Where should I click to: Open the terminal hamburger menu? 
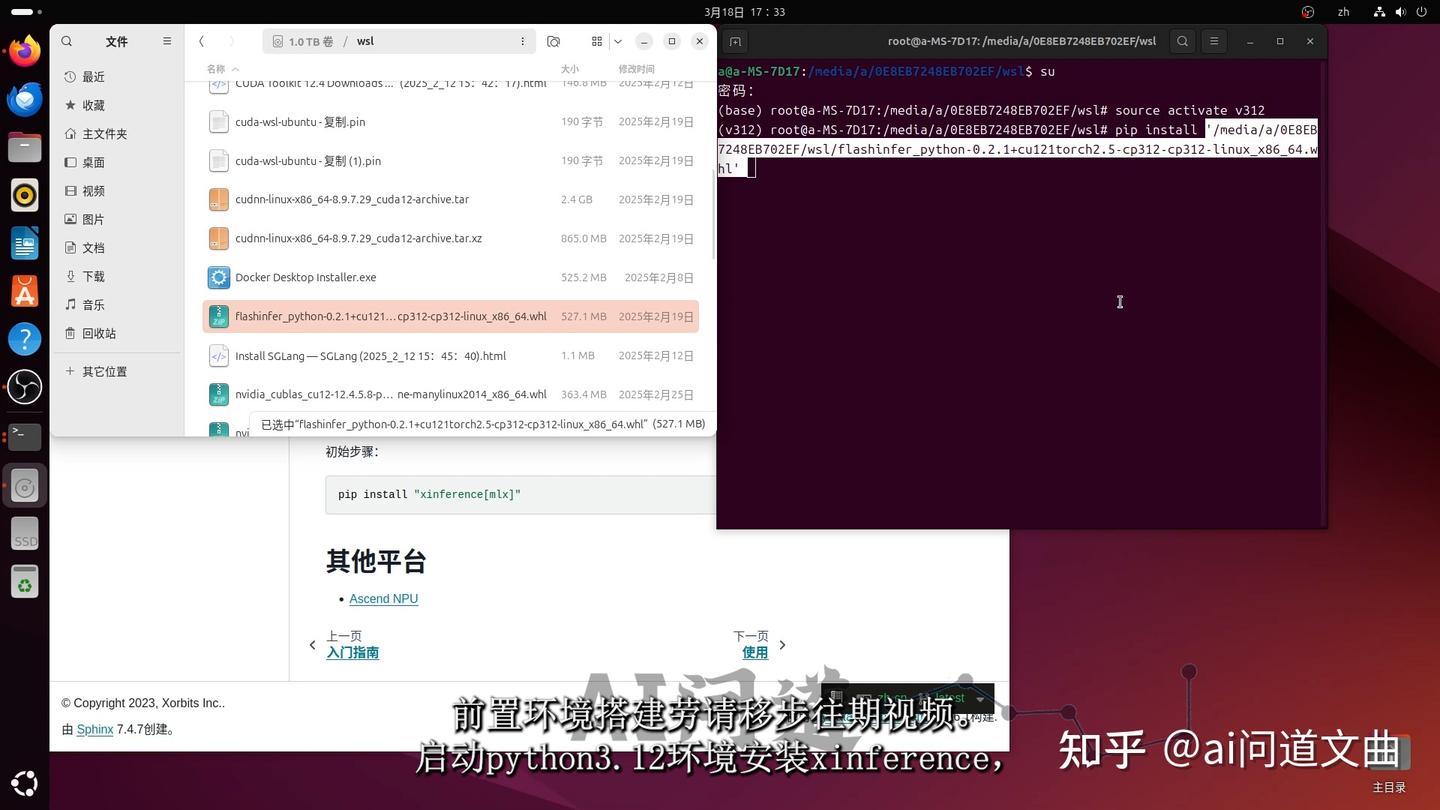point(1213,41)
